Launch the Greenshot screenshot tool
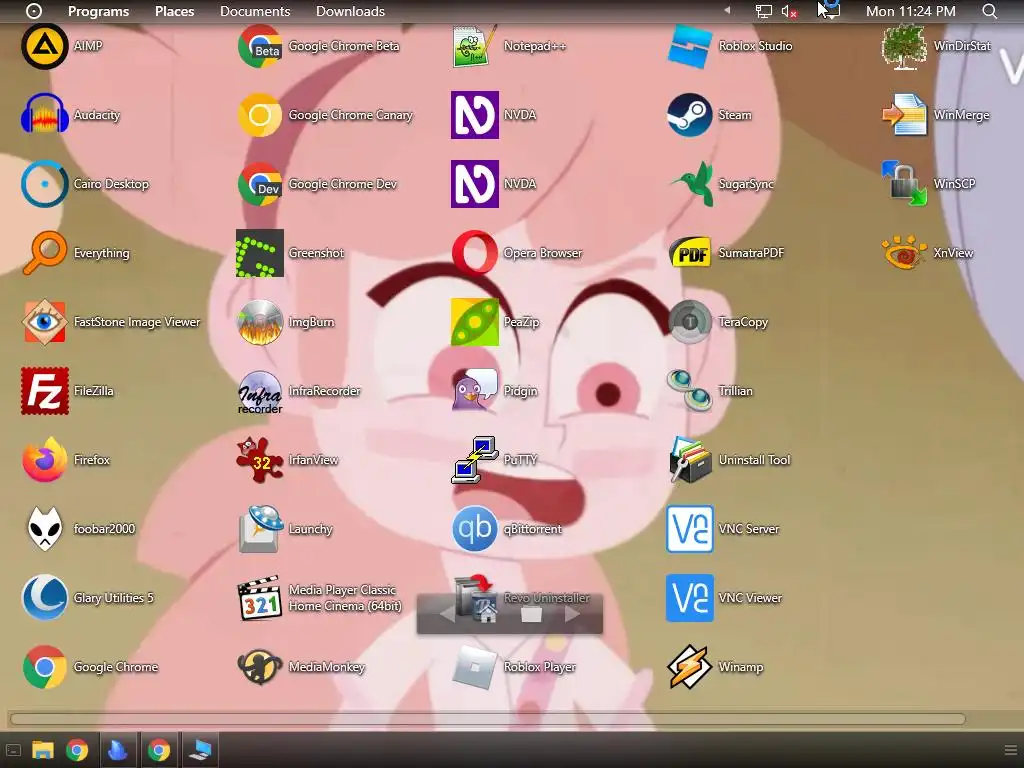 click(x=259, y=253)
